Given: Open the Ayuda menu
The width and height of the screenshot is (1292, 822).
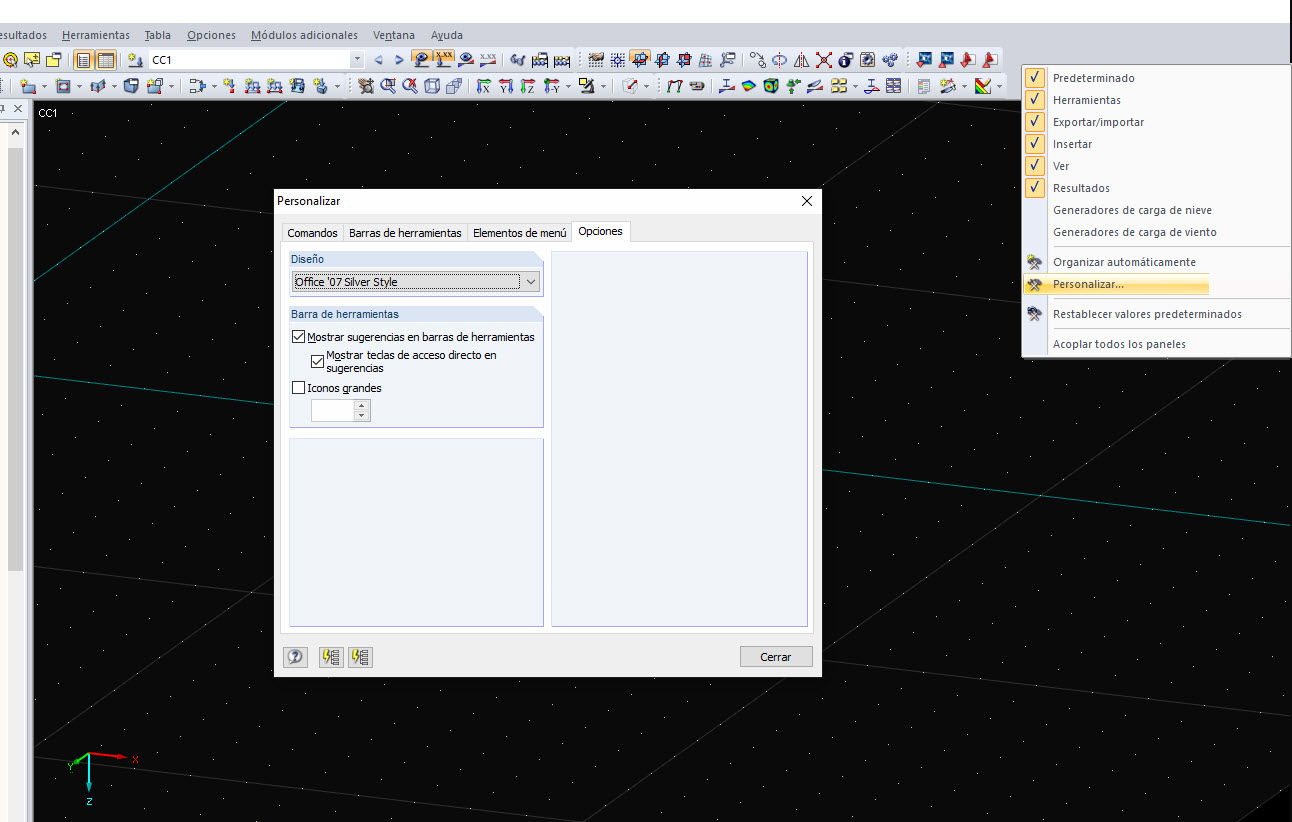Looking at the screenshot, I should [x=447, y=35].
